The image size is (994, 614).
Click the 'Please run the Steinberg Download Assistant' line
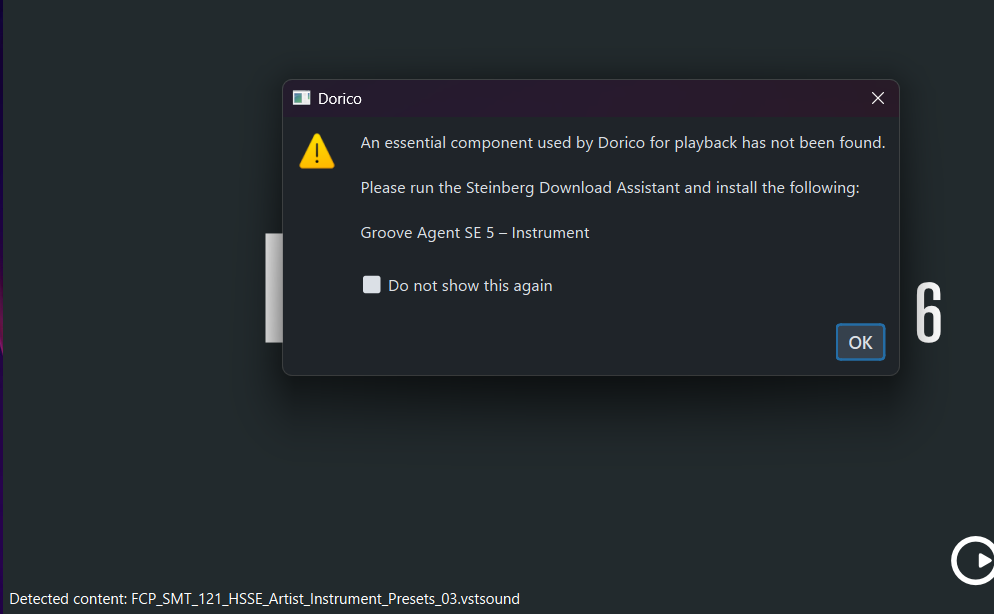click(x=609, y=187)
